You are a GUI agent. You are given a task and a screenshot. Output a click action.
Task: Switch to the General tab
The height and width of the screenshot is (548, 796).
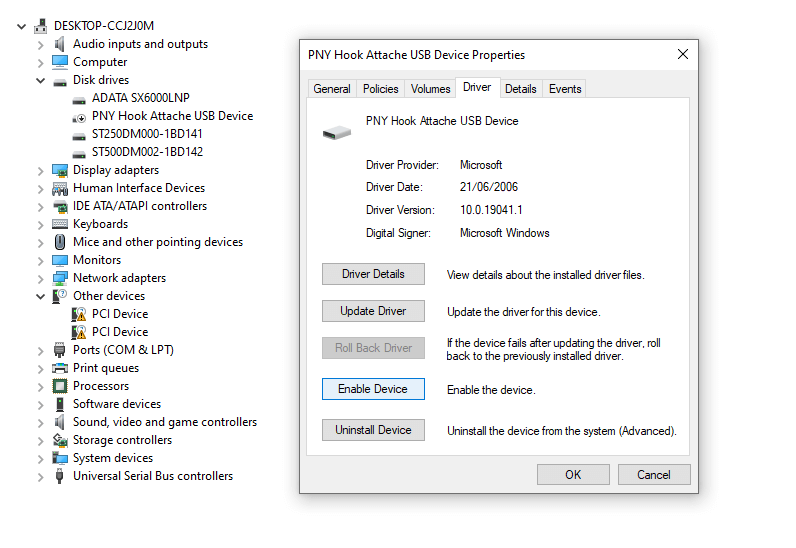pos(331,89)
